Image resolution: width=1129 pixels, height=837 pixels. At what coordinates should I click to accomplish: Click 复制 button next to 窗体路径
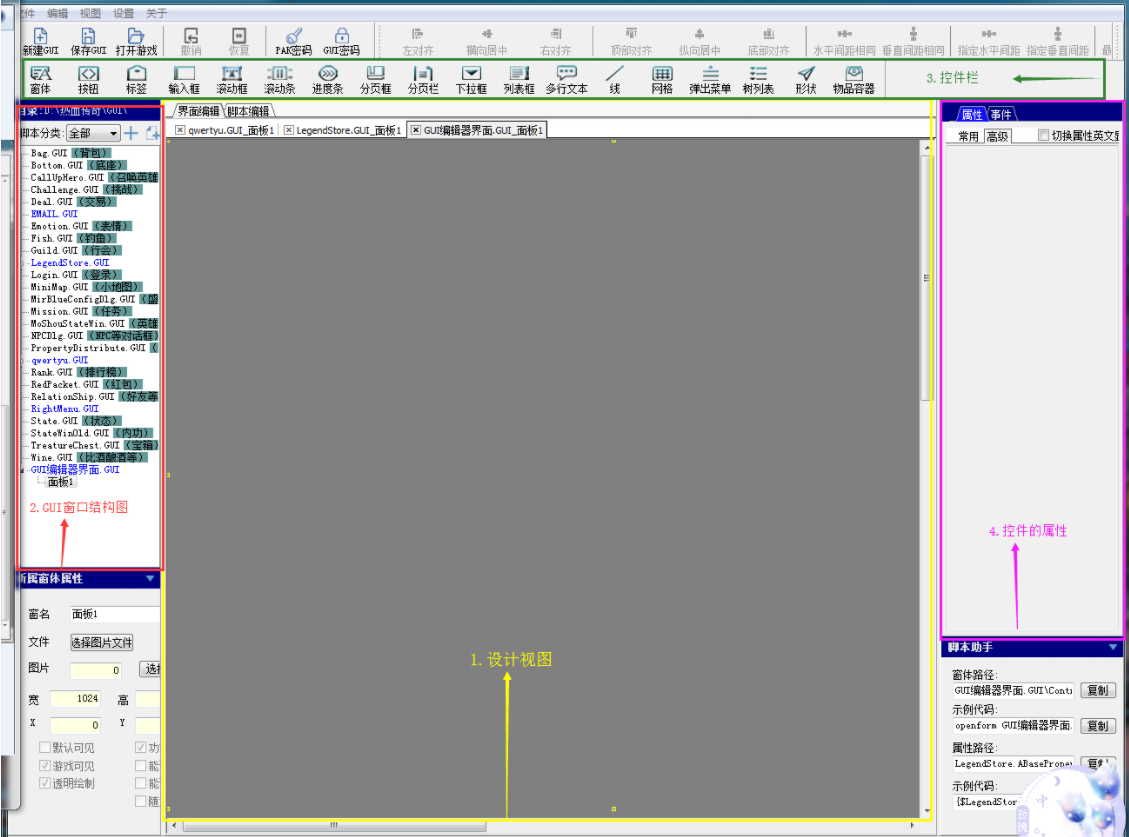(1097, 690)
